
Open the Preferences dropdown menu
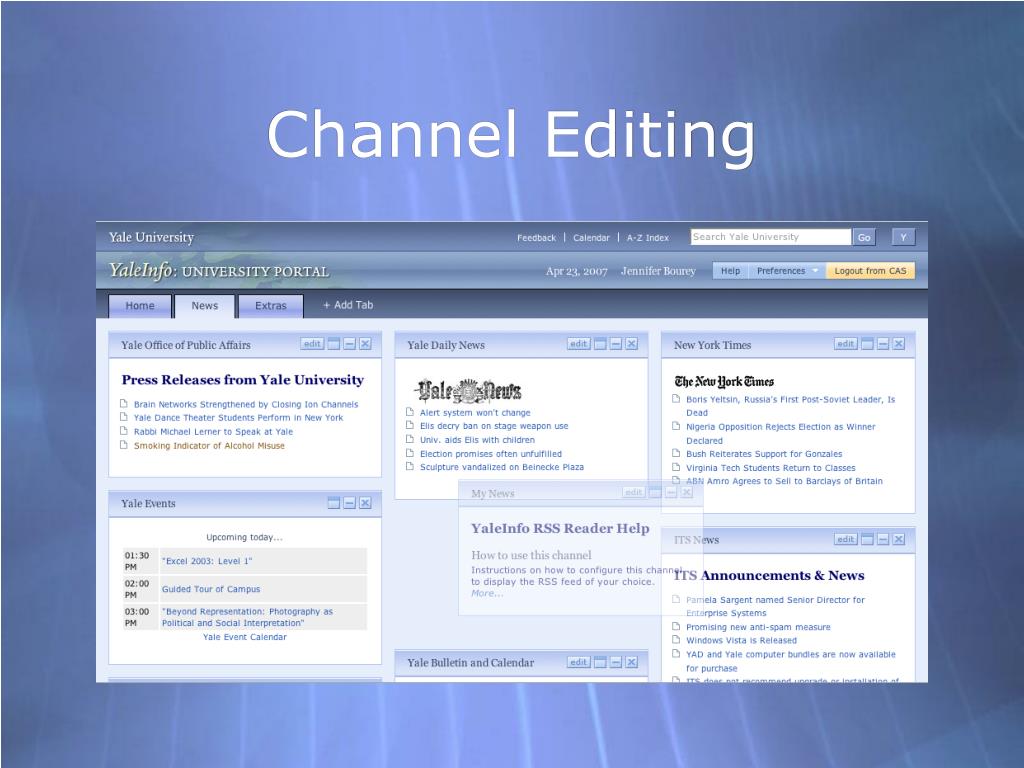[x=787, y=271]
